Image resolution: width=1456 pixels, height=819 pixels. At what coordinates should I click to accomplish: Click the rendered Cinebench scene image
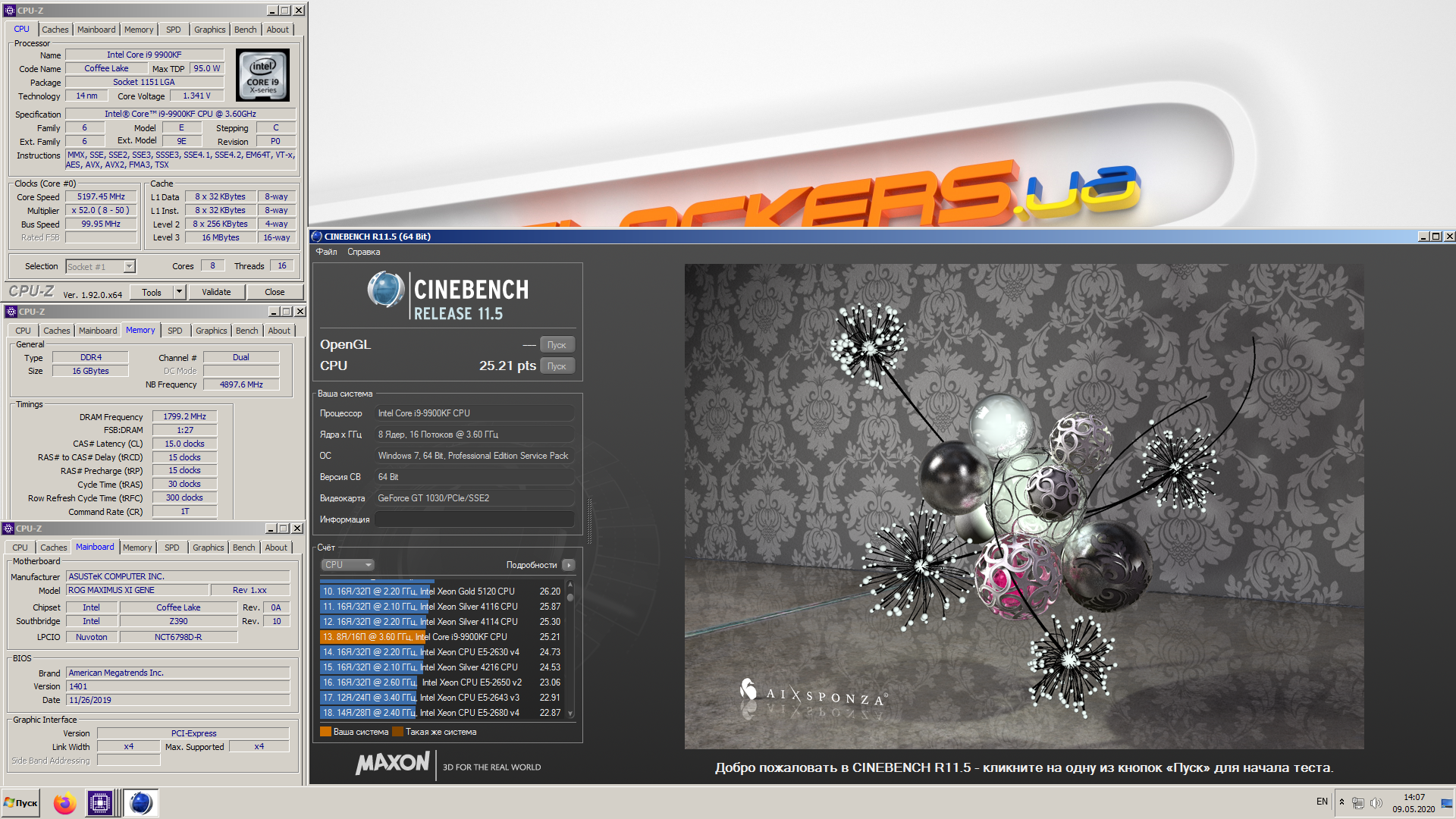point(1024,507)
